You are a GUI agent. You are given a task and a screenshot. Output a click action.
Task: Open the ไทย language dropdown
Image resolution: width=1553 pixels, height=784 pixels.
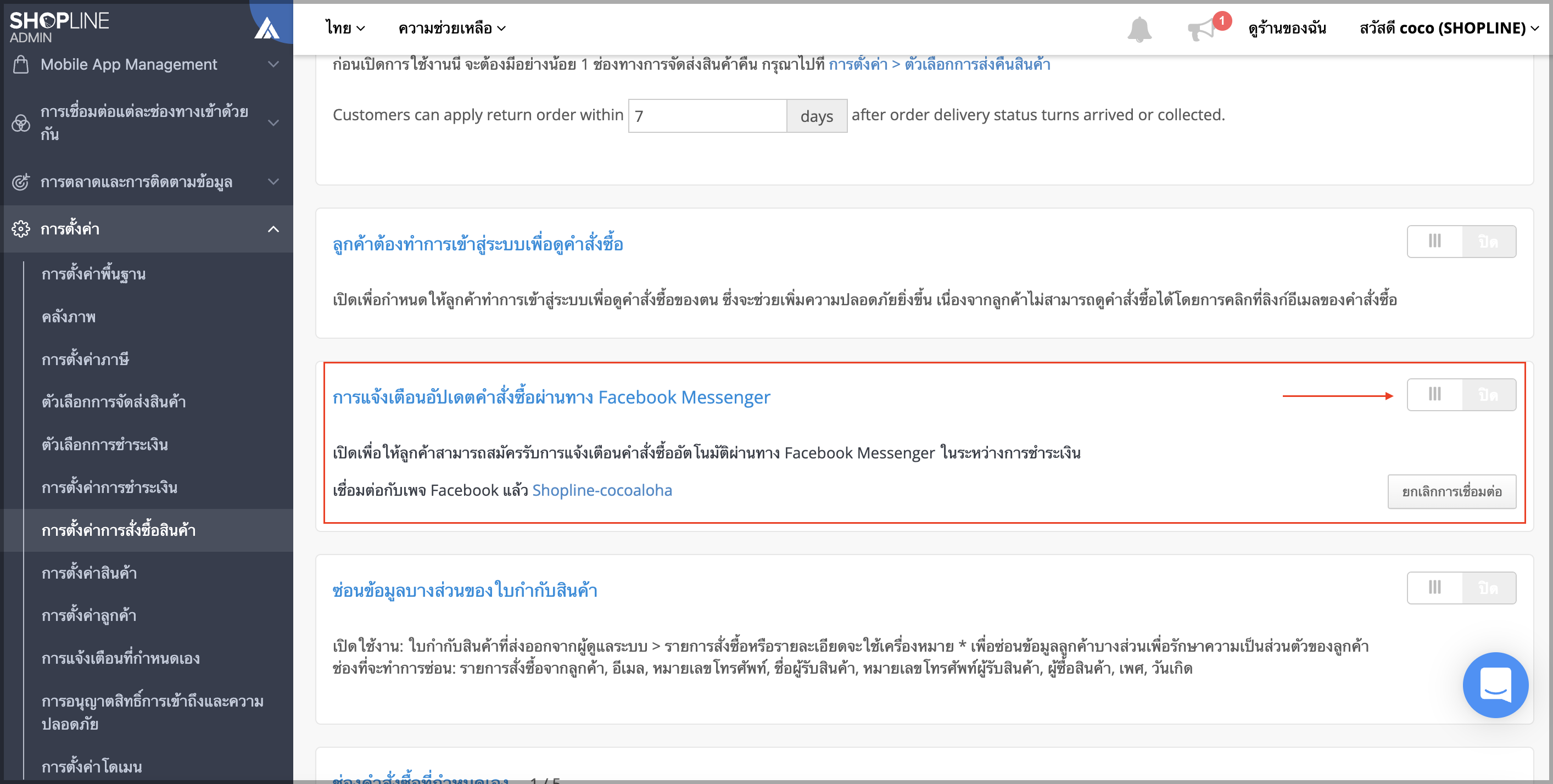(x=345, y=27)
